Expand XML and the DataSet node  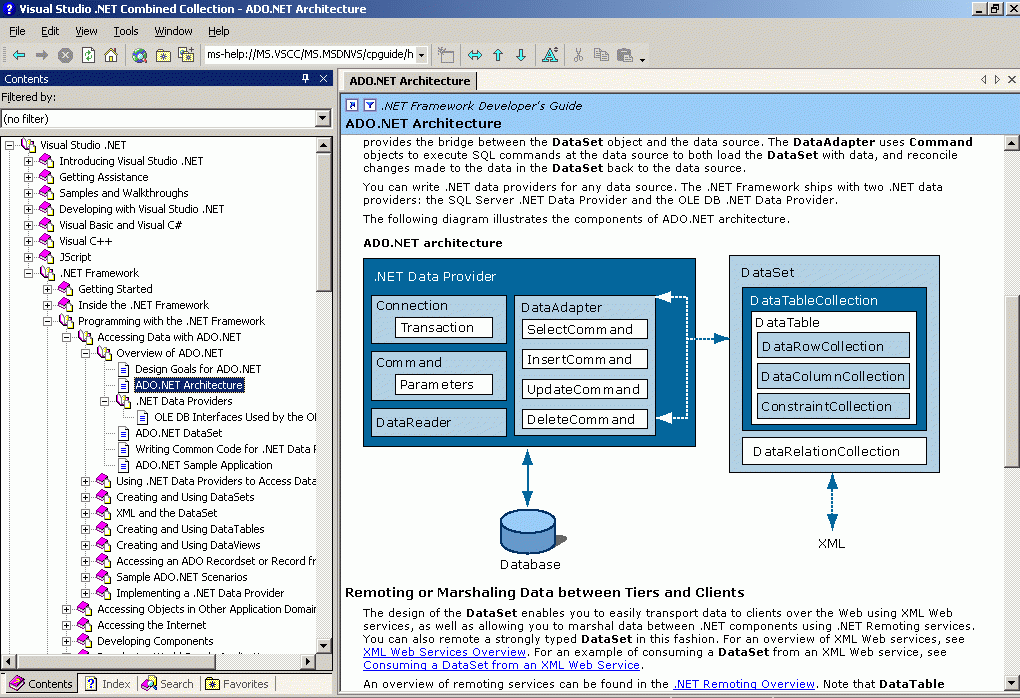(x=85, y=513)
